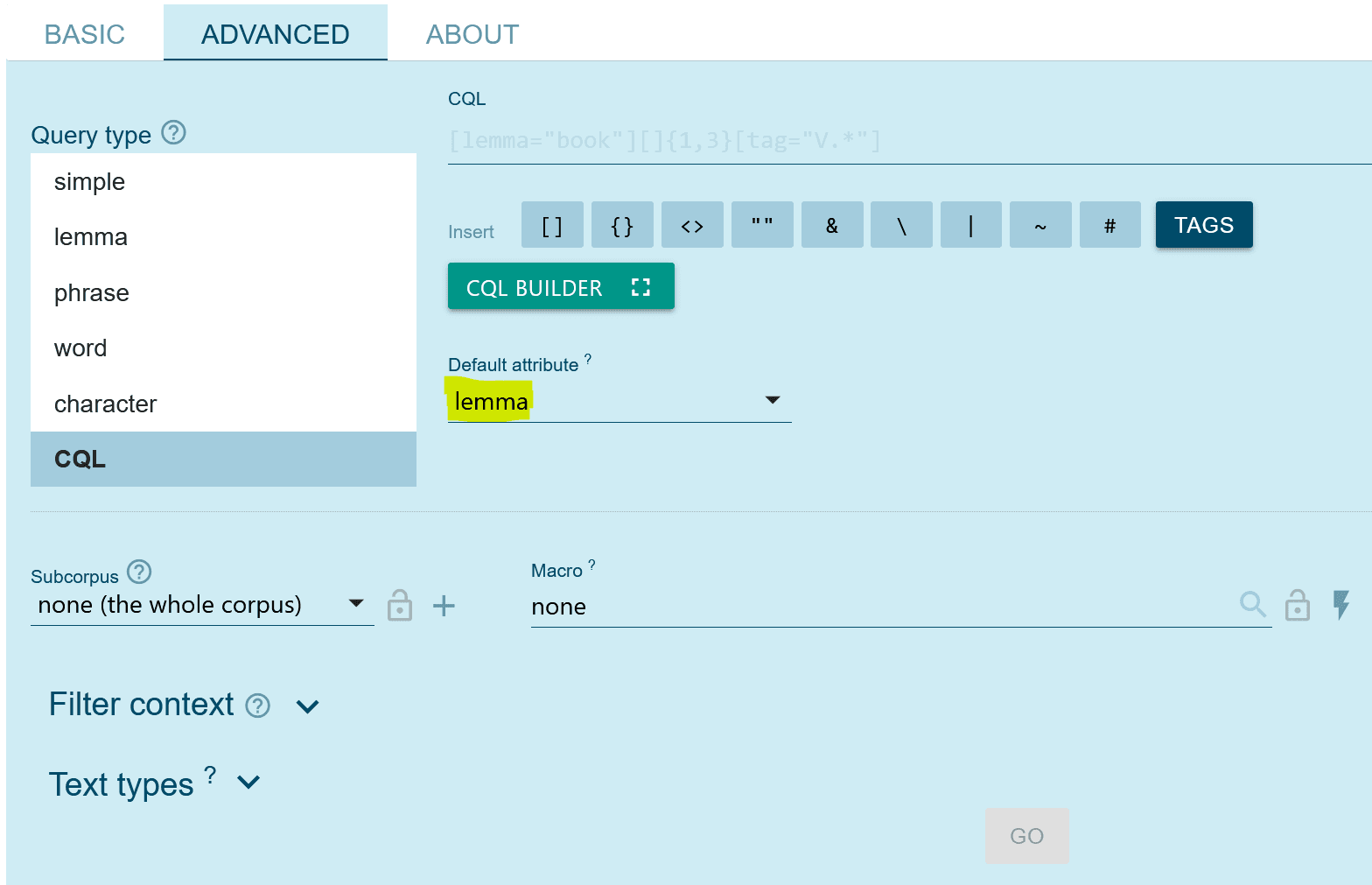Click the plus icon to add subcorpus
1372x885 pixels.
pyautogui.click(x=444, y=606)
